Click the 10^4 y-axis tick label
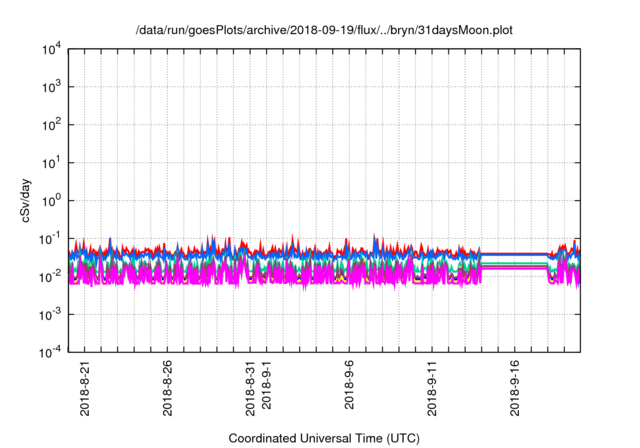 [52, 49]
